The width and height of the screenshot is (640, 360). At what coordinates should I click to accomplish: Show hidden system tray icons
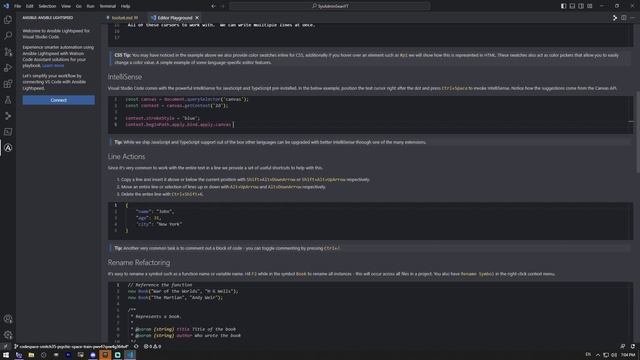tap(598, 355)
